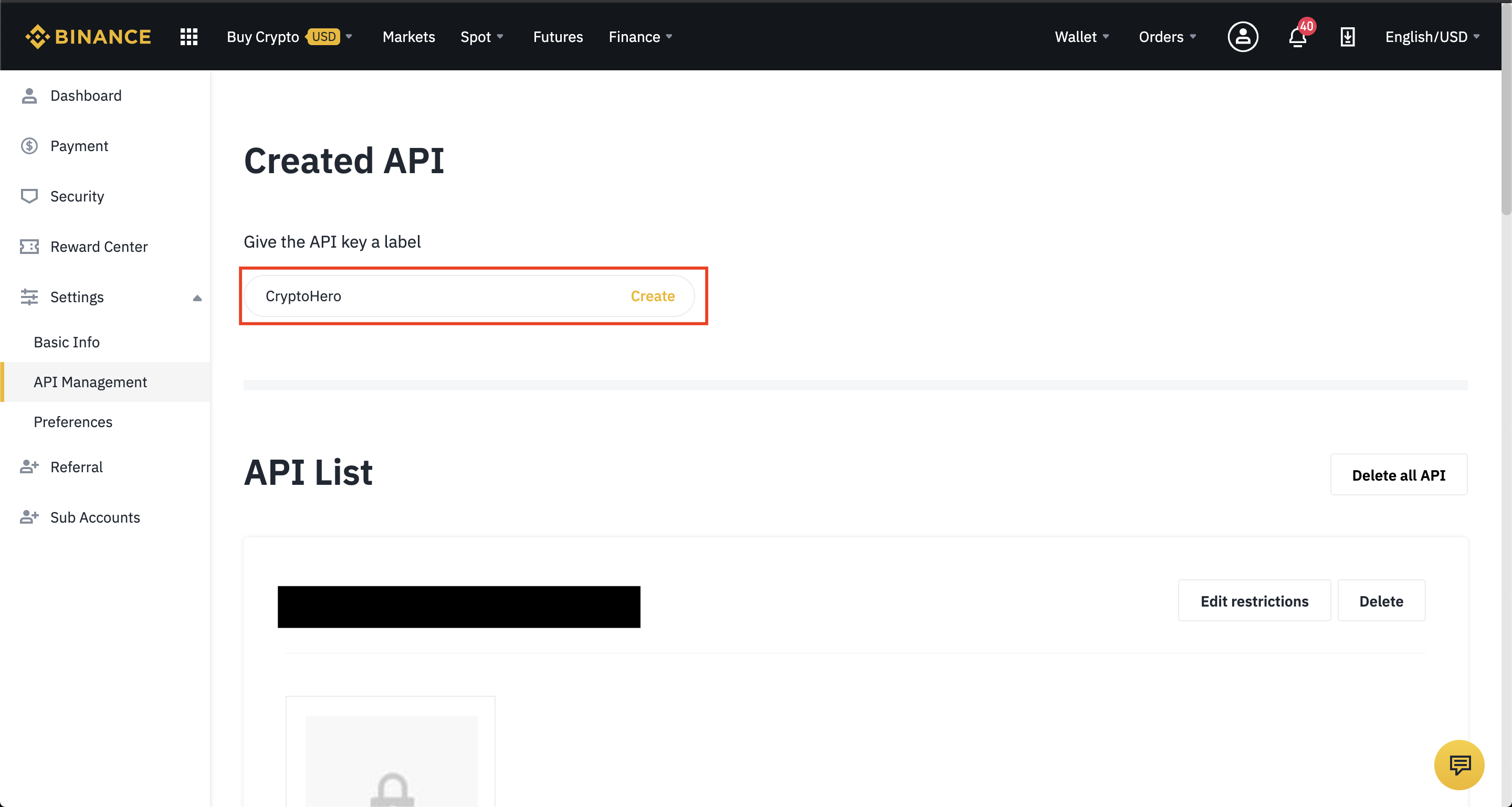Click the API List heading
Viewport: 1512px width, 807px height.
coord(308,473)
